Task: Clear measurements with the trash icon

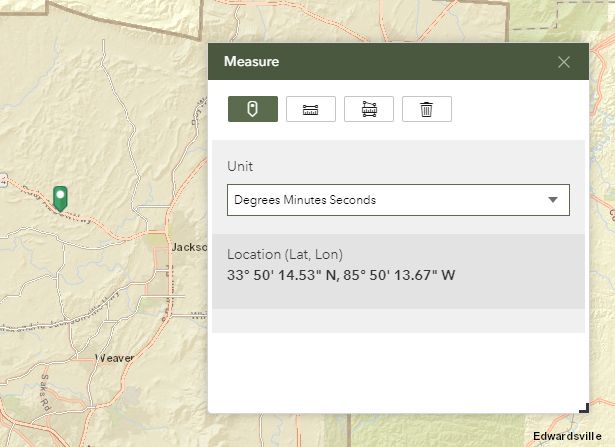Action: [x=426, y=109]
